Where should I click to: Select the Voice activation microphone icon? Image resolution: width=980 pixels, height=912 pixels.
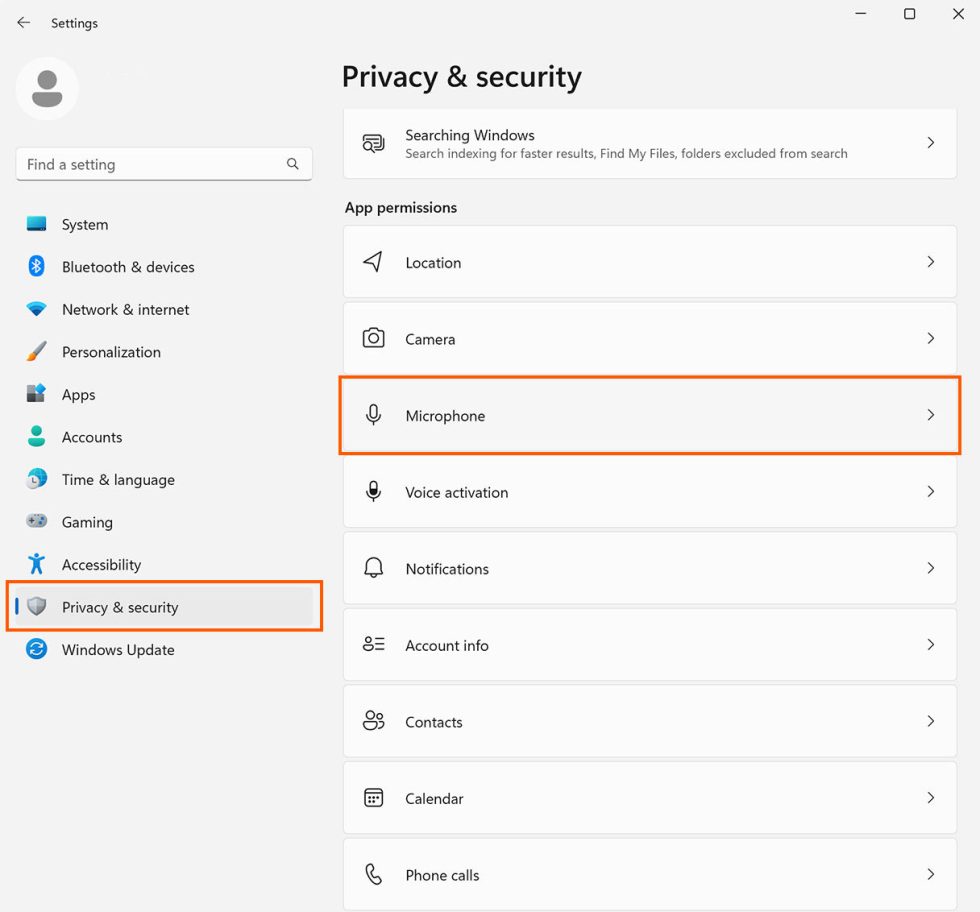tap(373, 491)
